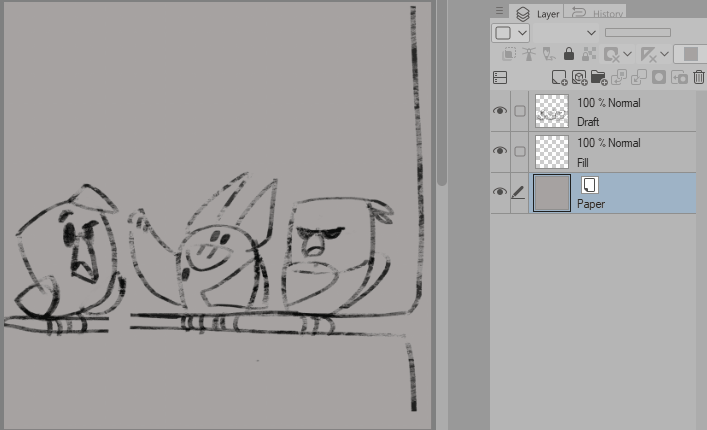Click the Paper layer page icon
Viewport: 707px width, 430px height.
[x=589, y=185]
